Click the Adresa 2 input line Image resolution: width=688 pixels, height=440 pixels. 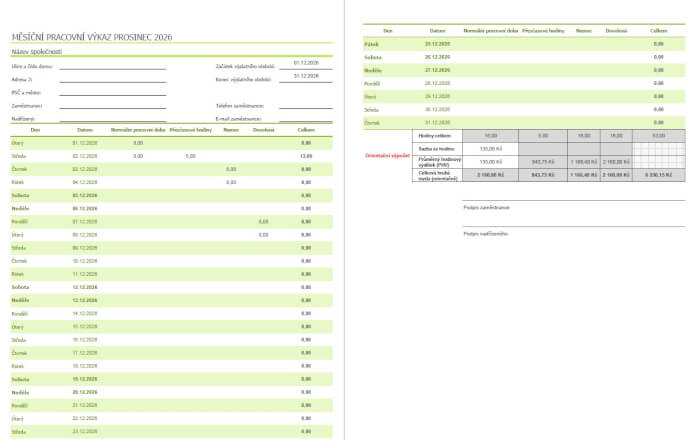point(112,79)
